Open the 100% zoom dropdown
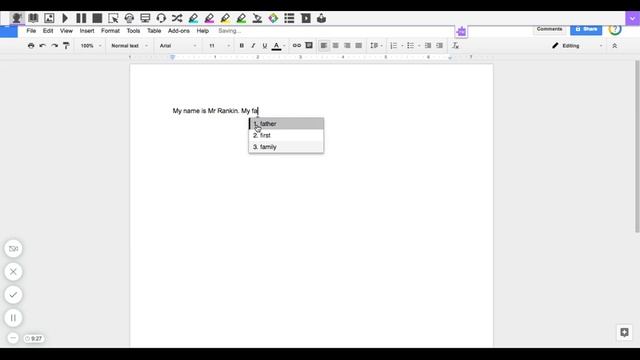 tap(91, 46)
